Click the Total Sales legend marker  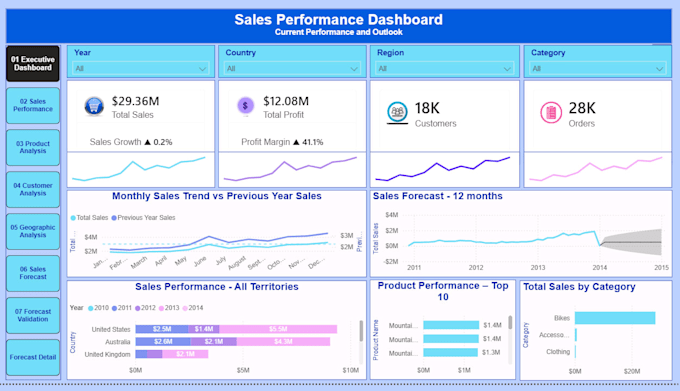coord(73,218)
